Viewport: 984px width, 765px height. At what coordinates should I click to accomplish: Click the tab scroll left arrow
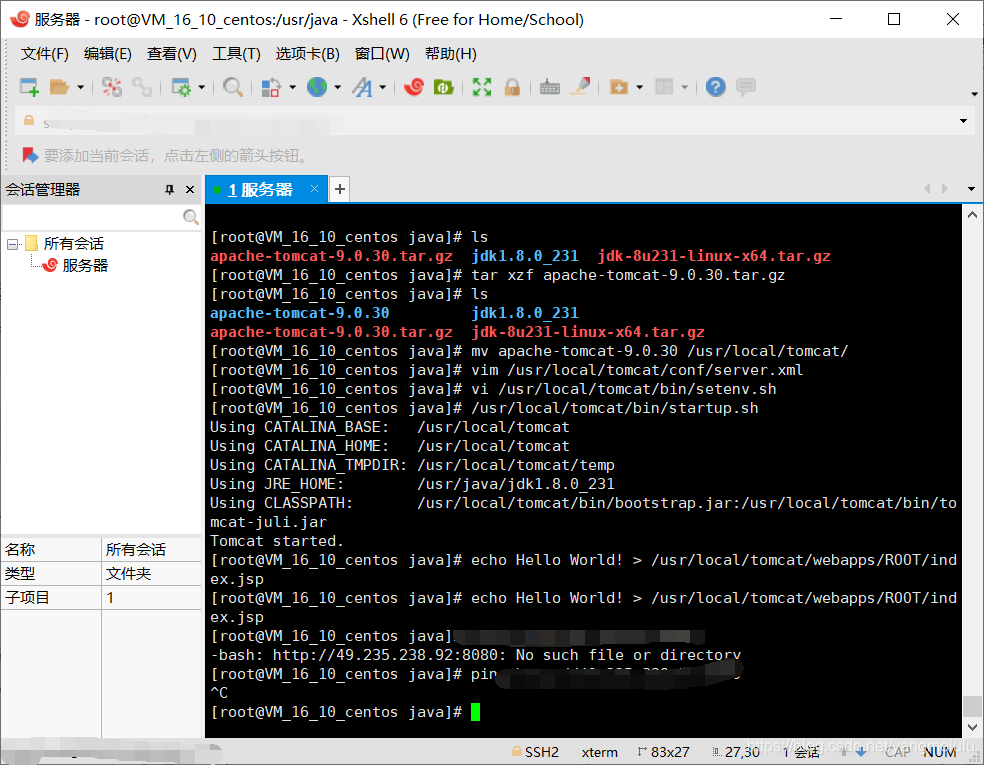(927, 189)
